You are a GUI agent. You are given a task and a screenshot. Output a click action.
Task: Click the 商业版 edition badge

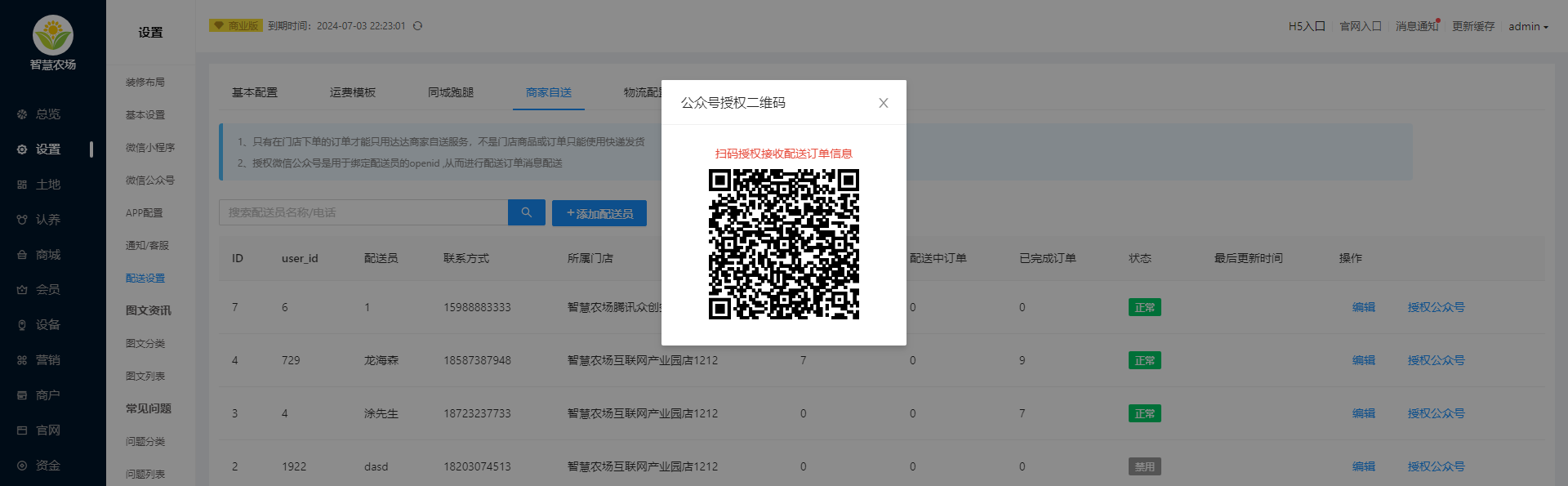[x=236, y=26]
